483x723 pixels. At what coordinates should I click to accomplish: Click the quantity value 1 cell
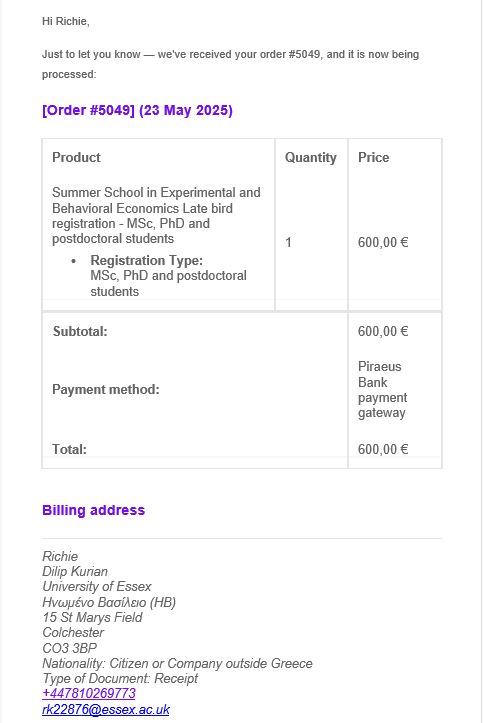click(289, 242)
